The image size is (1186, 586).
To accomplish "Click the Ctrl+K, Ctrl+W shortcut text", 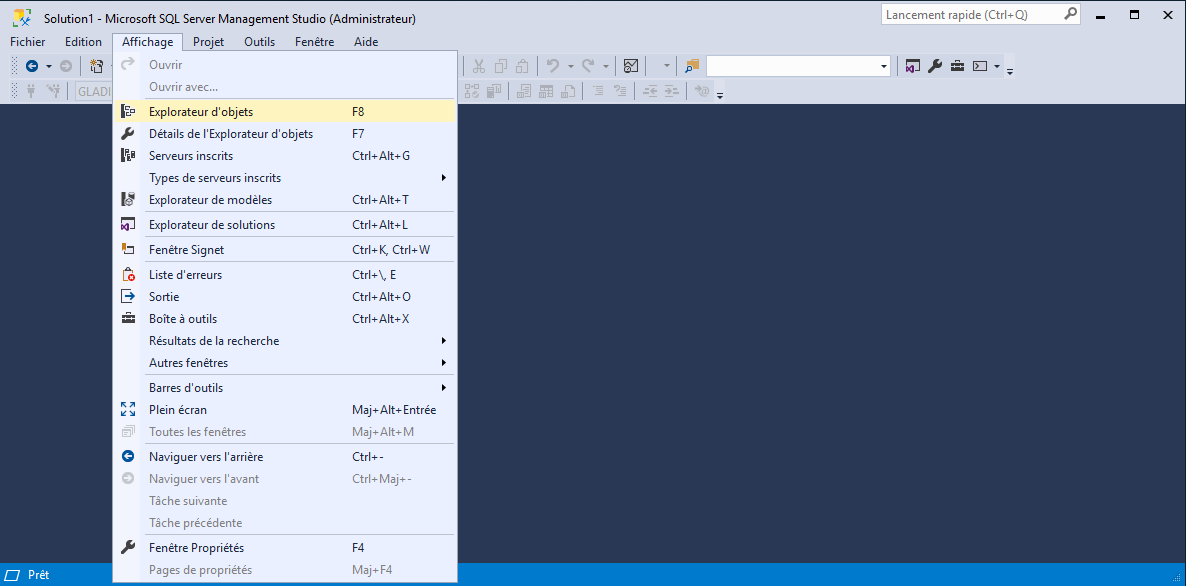I will coord(391,250).
